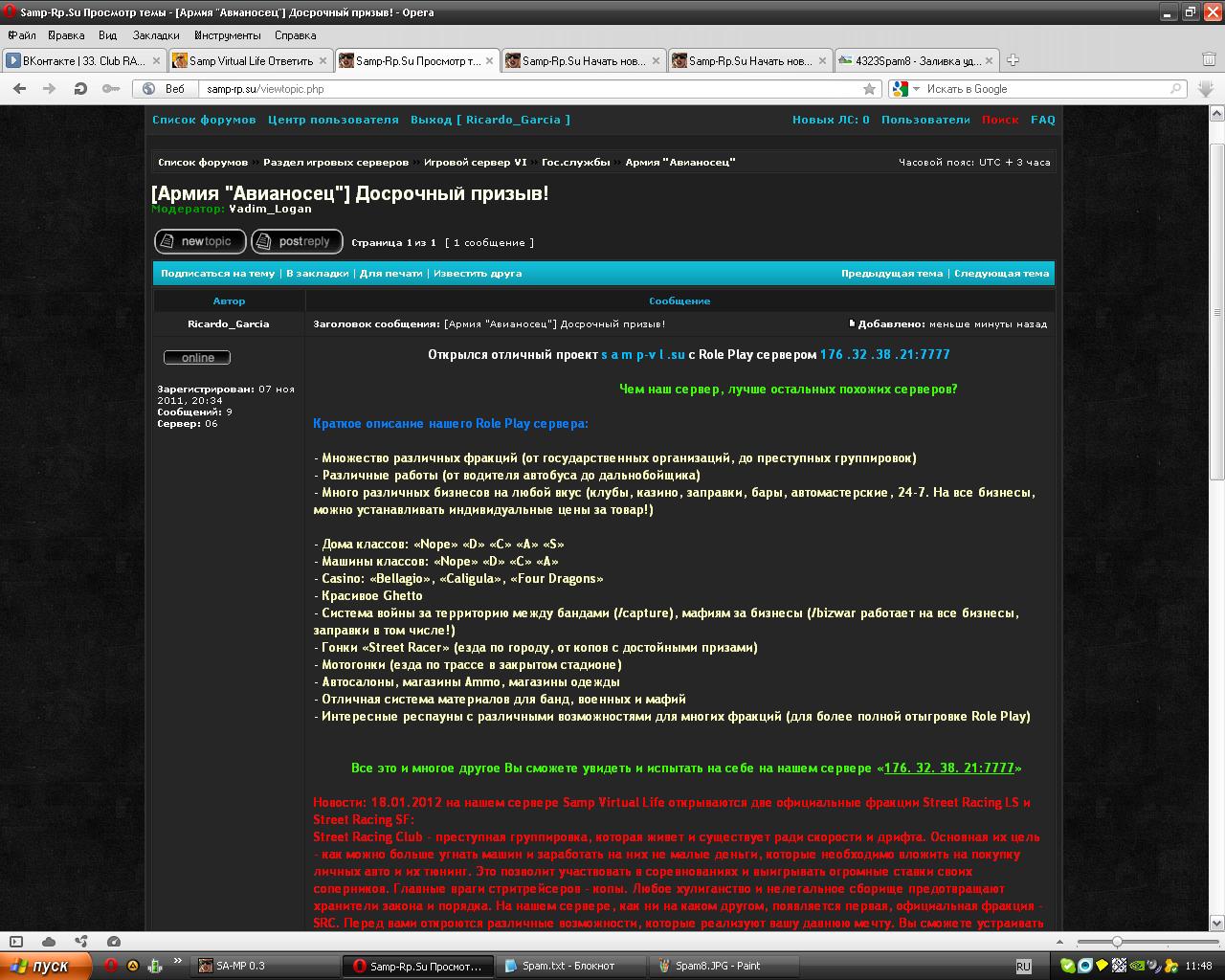Open the Пользователи link
The width and height of the screenshot is (1225, 980).
pos(925,120)
